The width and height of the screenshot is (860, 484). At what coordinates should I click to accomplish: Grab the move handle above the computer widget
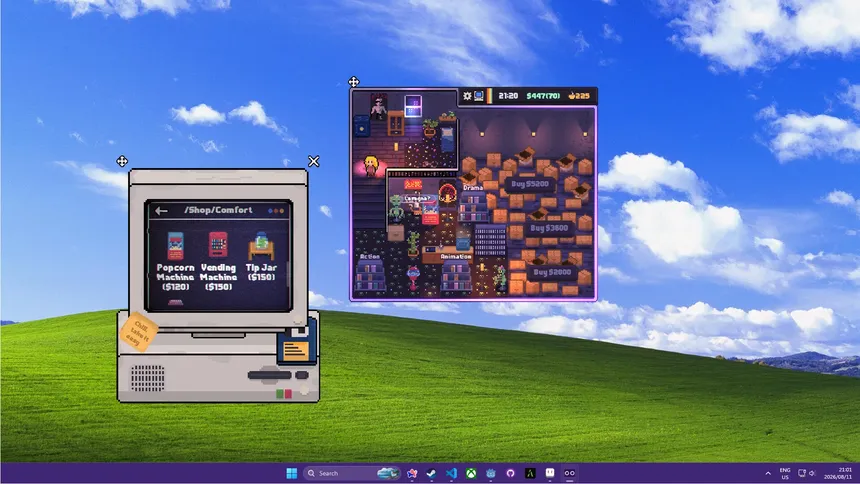122,161
